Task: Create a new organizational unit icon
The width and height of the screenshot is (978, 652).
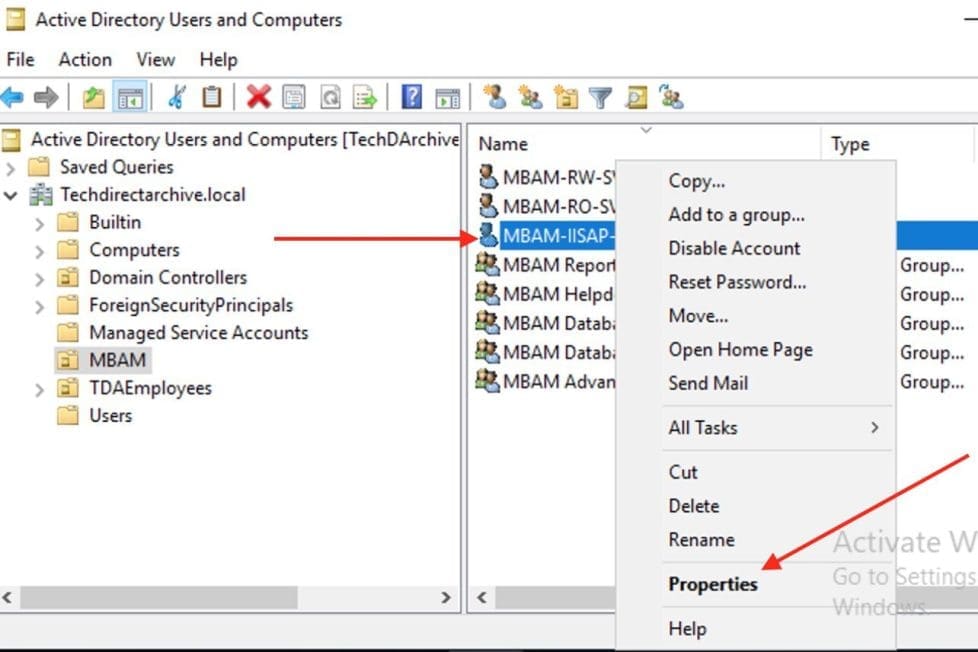Action: coord(564,97)
